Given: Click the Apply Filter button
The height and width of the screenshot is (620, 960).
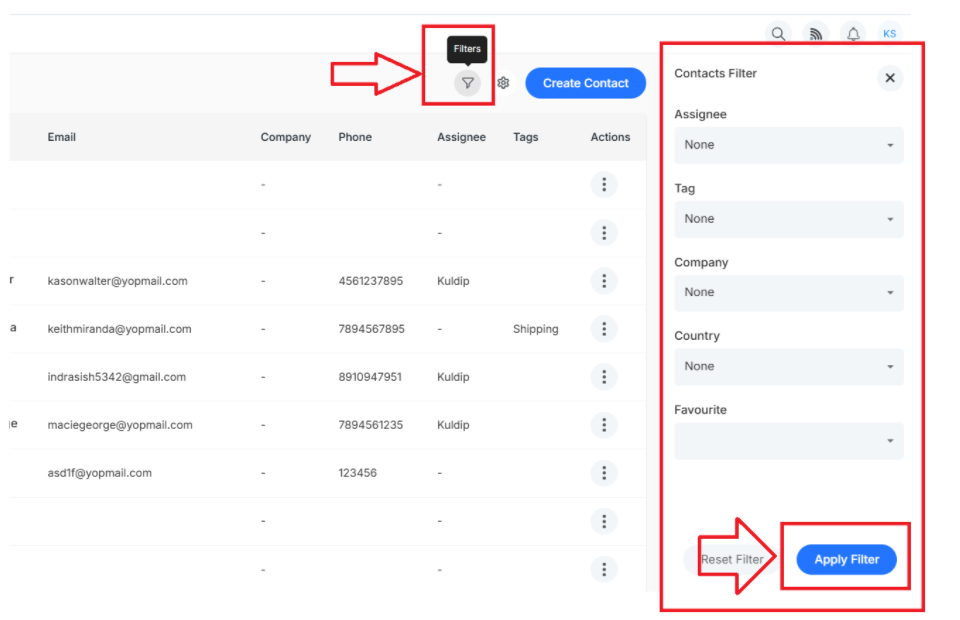Looking at the screenshot, I should coord(846,559).
